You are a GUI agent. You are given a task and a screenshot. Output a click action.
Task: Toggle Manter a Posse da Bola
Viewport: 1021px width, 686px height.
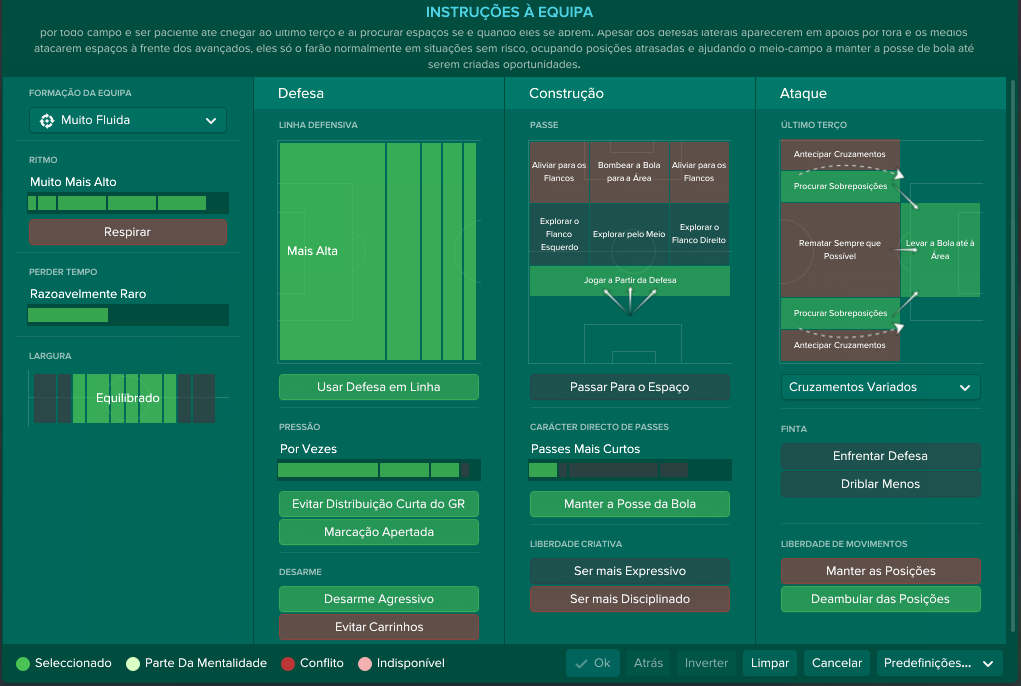(x=630, y=504)
